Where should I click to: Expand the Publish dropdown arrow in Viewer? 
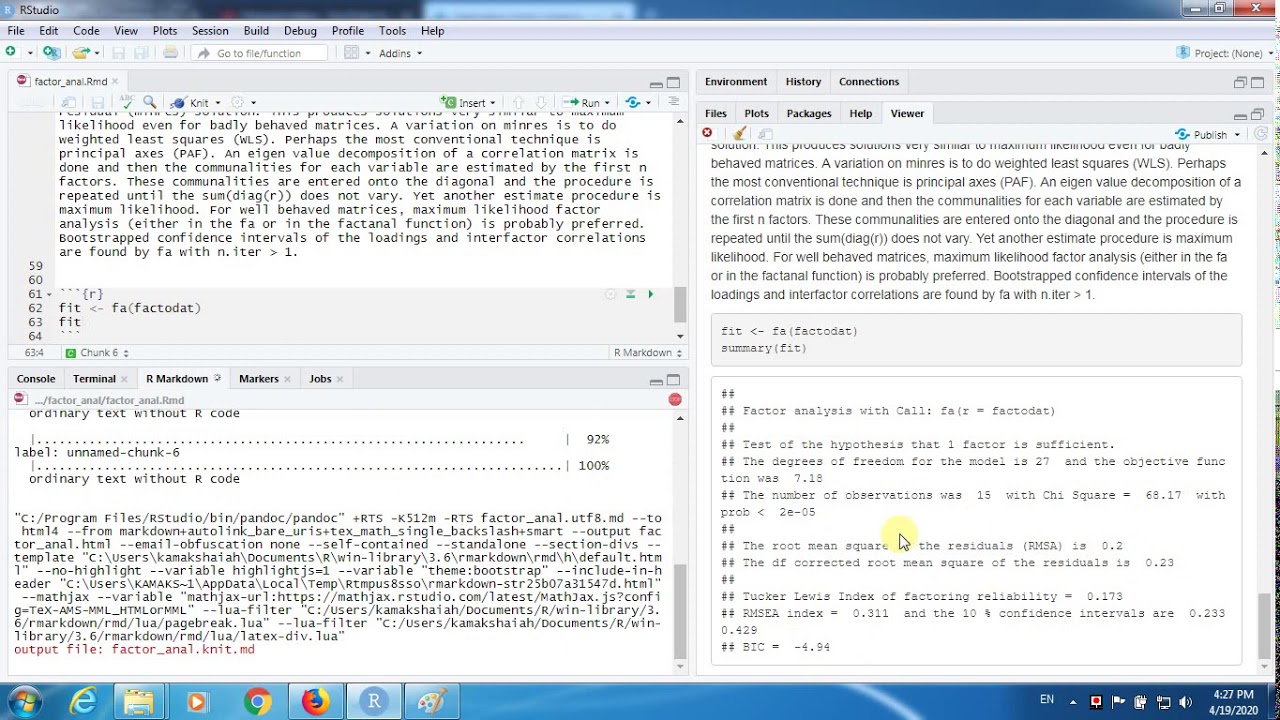[1237, 134]
